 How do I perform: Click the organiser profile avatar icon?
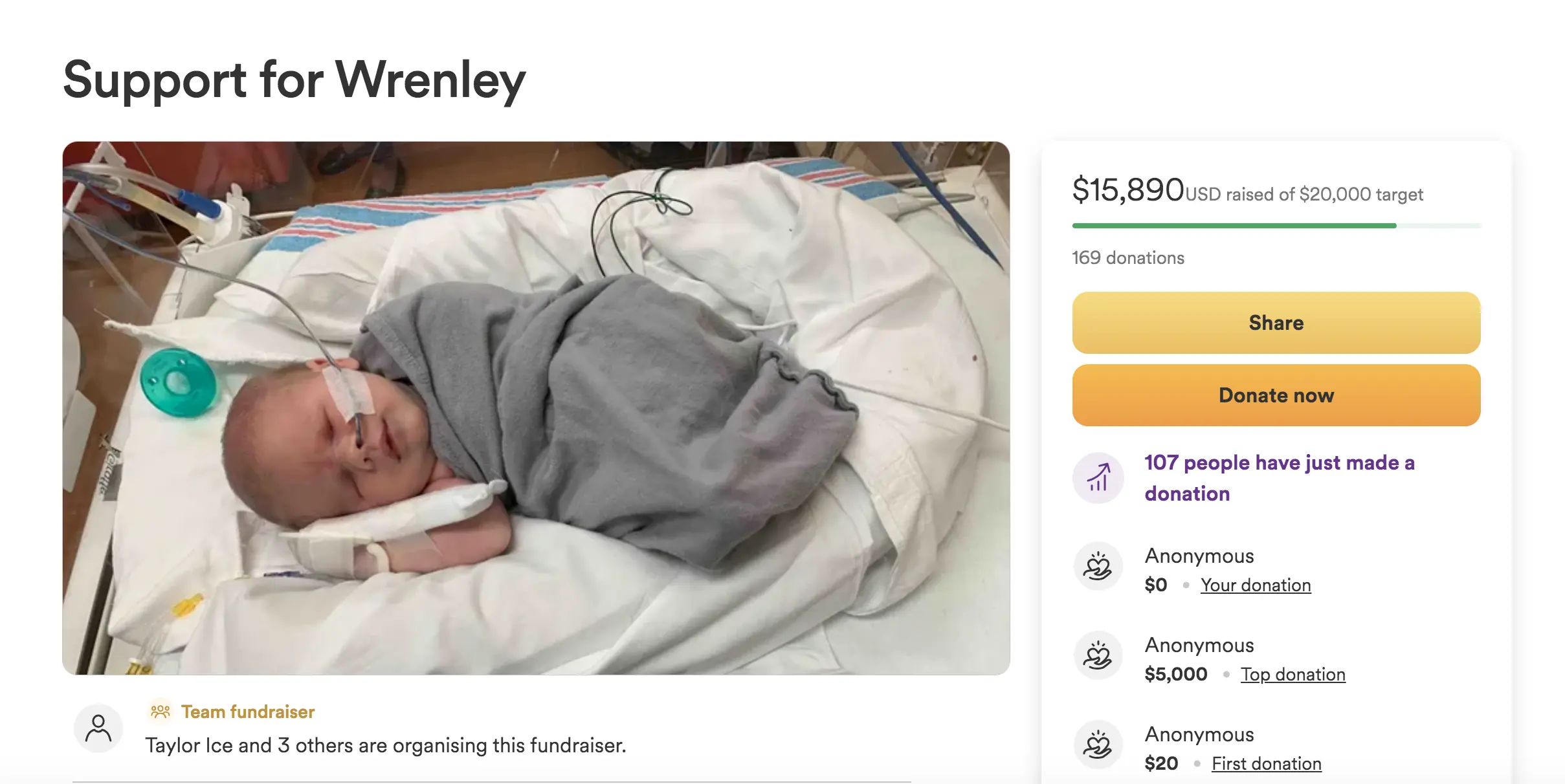[x=98, y=728]
